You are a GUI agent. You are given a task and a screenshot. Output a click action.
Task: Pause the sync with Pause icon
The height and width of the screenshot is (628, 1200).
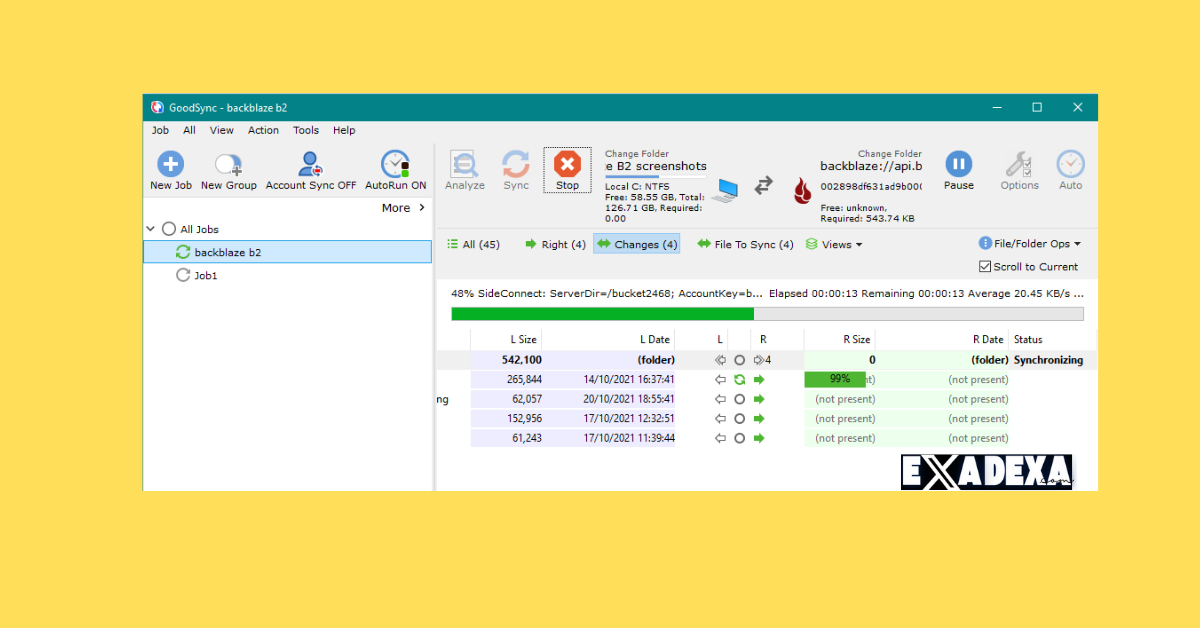(958, 165)
